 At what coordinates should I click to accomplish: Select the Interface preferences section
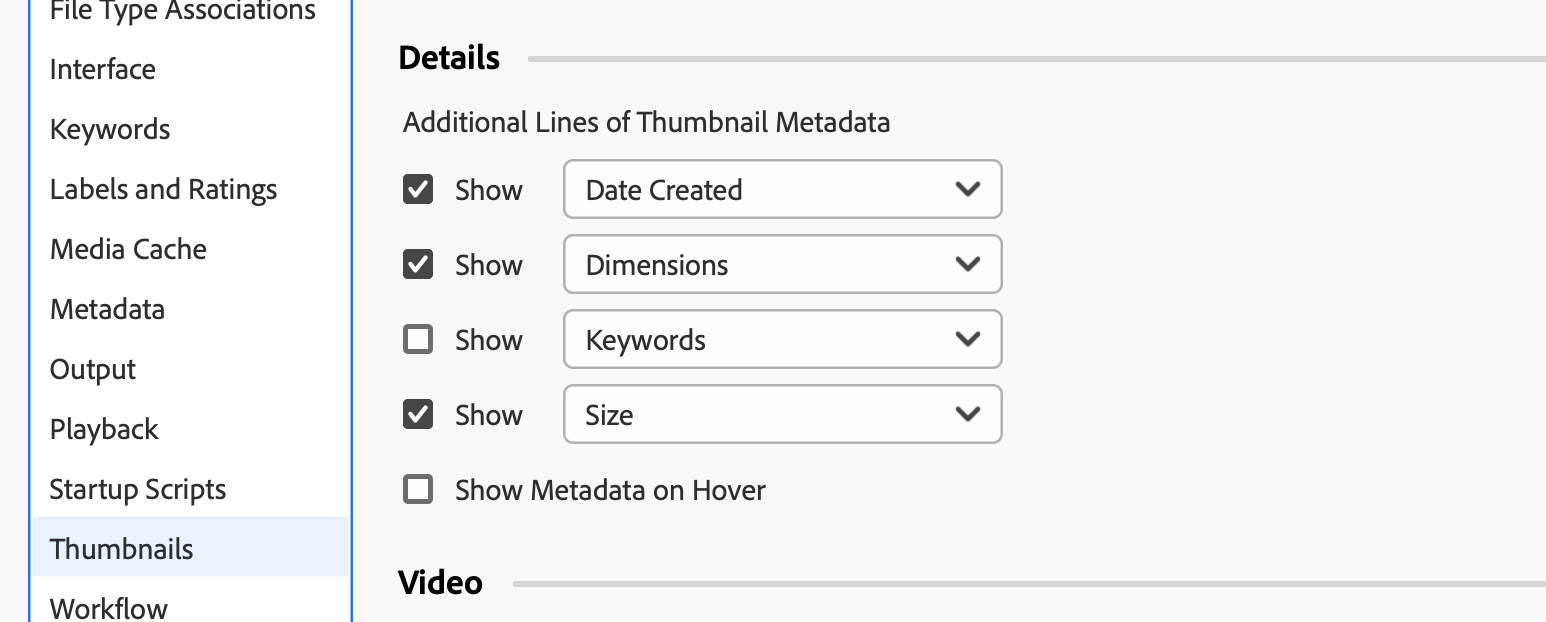pyautogui.click(x=102, y=68)
